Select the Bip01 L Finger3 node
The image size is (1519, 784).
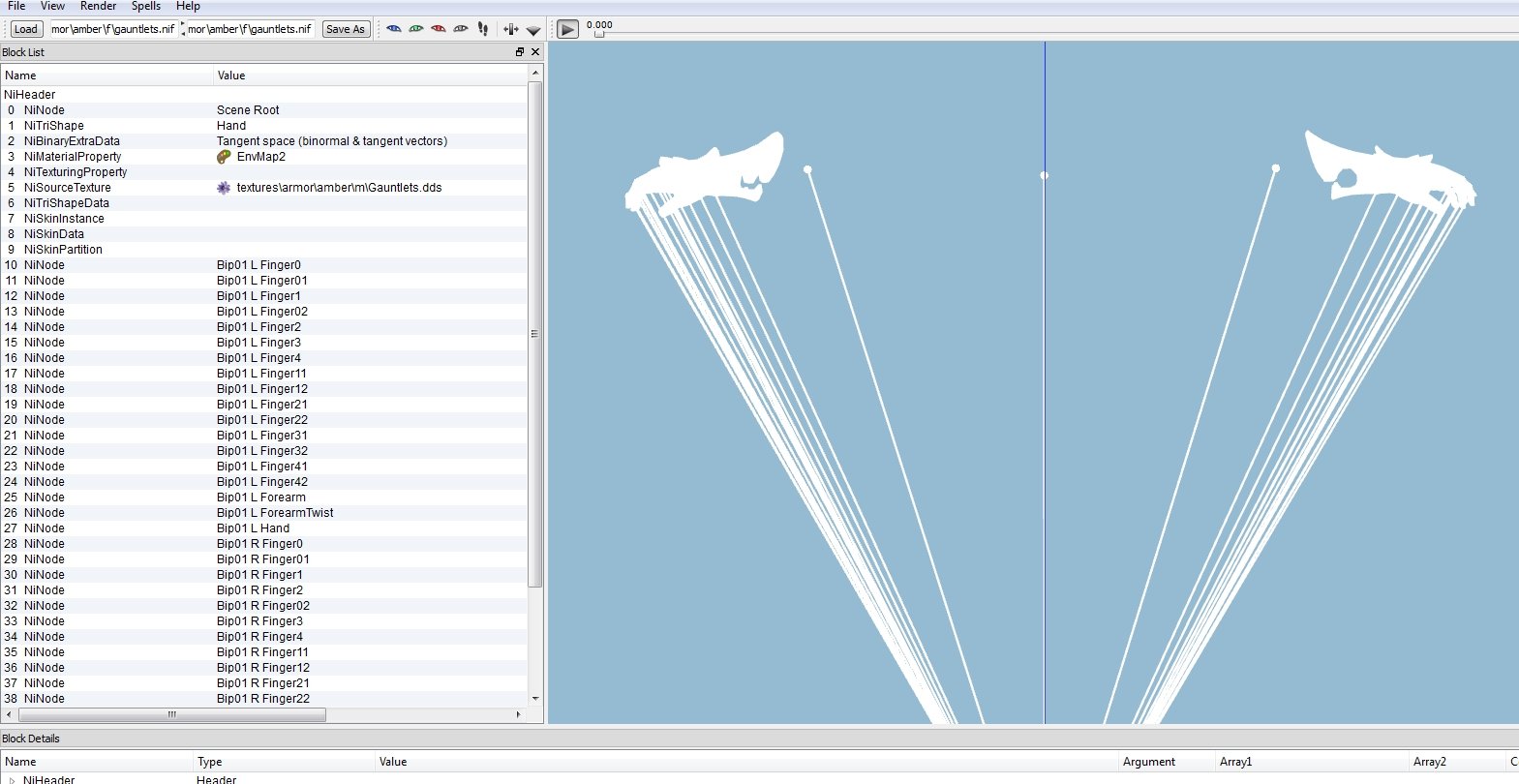pyautogui.click(x=264, y=343)
